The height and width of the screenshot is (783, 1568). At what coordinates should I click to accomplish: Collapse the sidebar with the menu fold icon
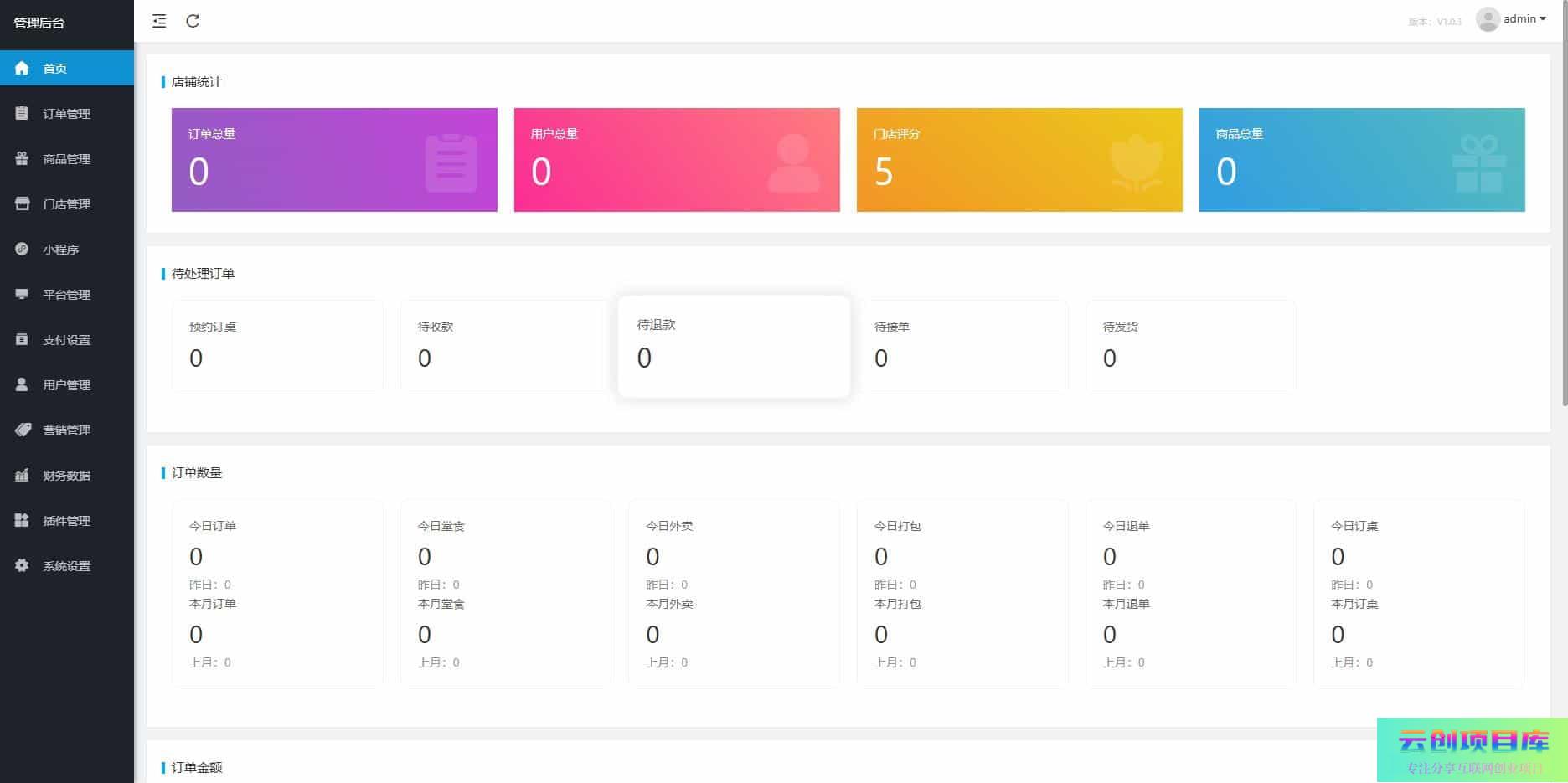(x=159, y=22)
